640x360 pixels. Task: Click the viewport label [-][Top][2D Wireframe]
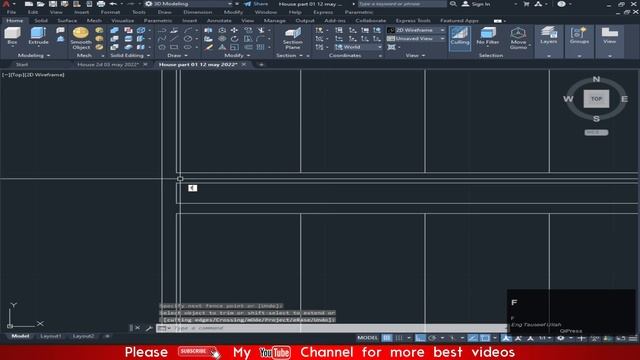[x=33, y=75]
